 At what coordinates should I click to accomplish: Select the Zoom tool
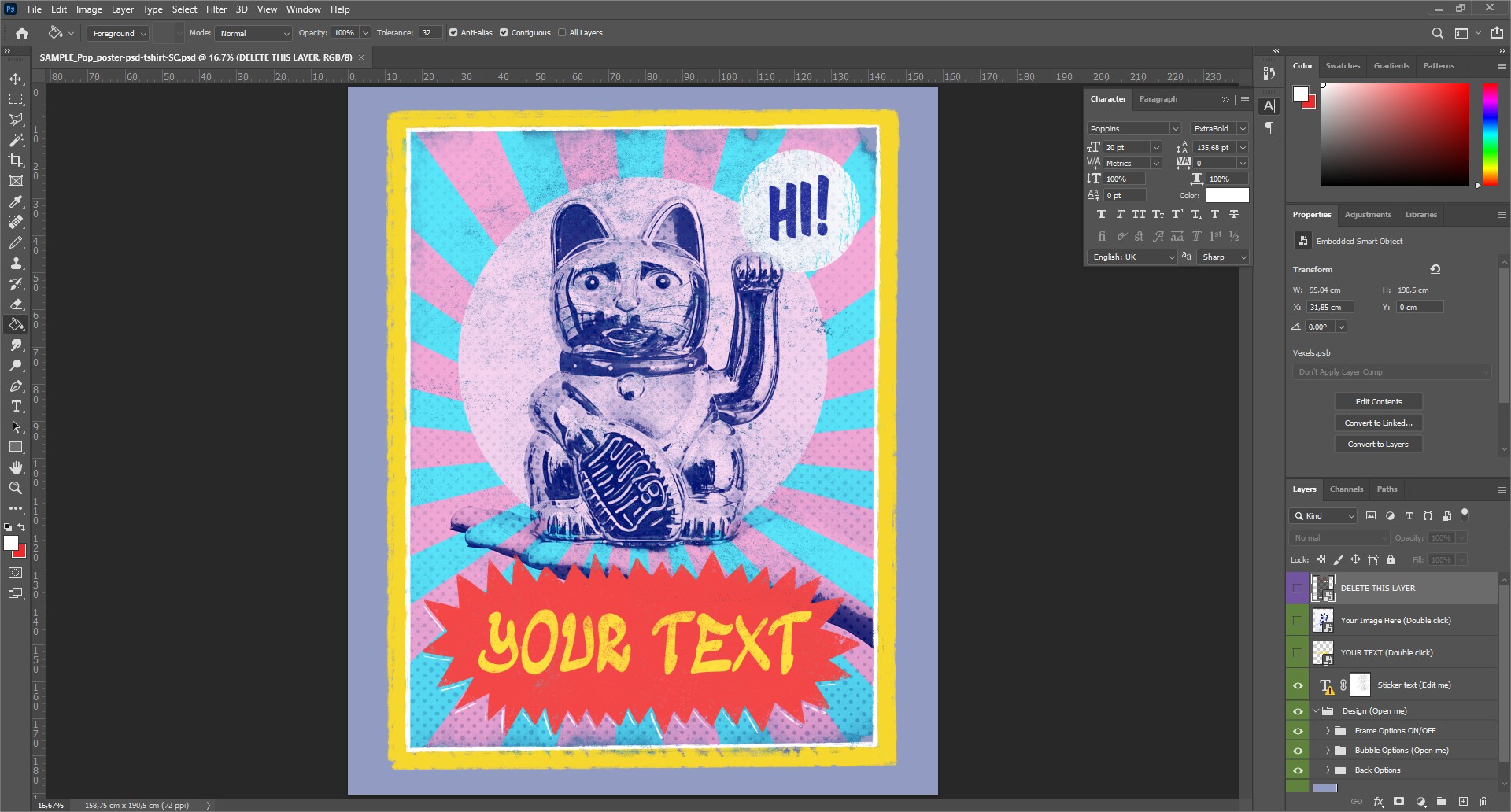(x=16, y=488)
